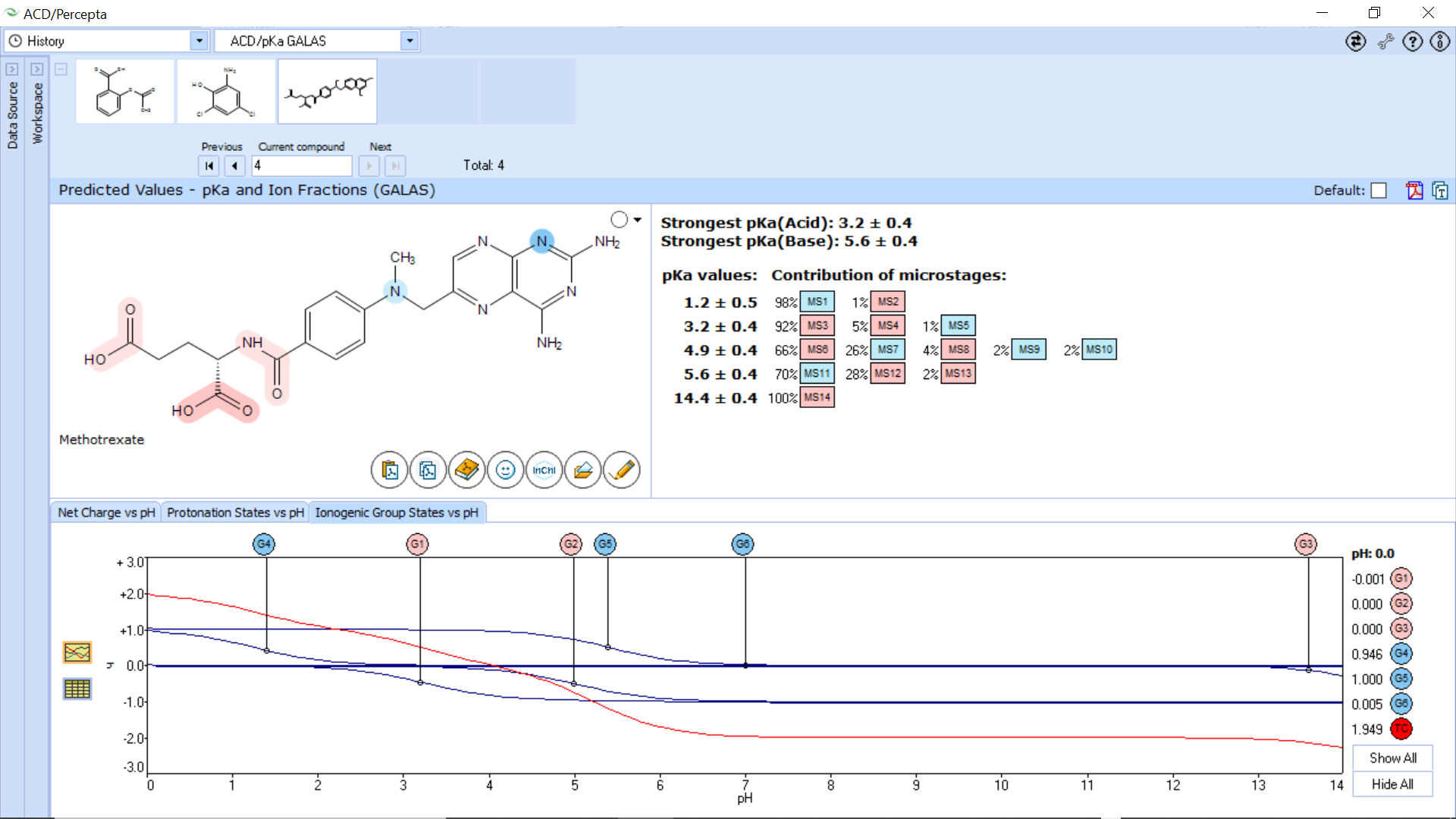Open settings with the wrench icon

[1385, 42]
